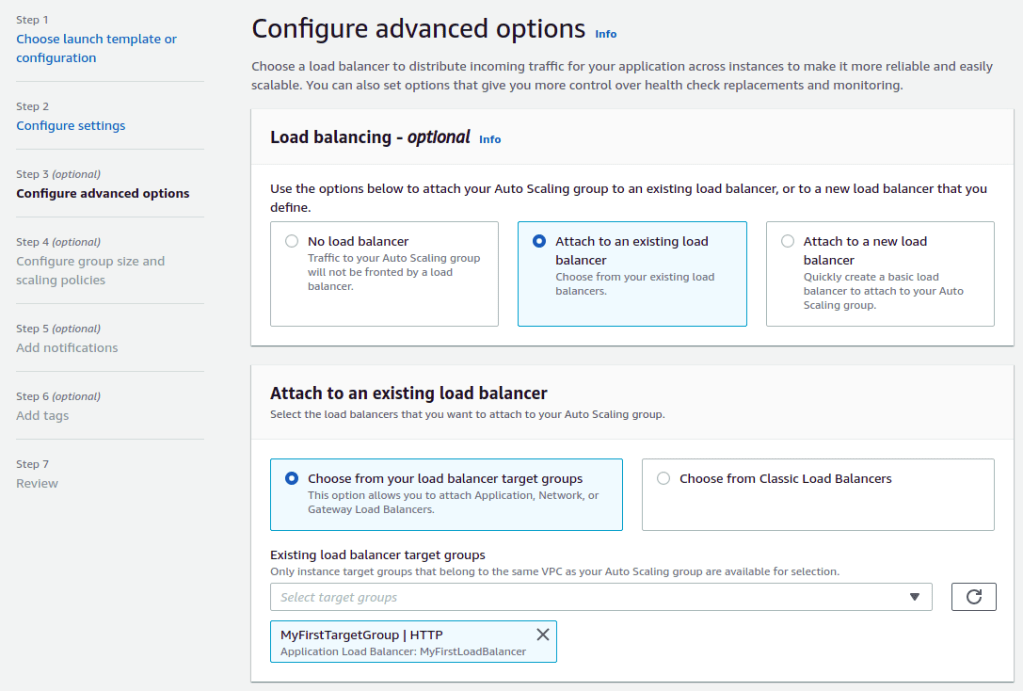Image resolution: width=1023 pixels, height=691 pixels.
Task: Select Choose from your load balancer target groups
Action: pyautogui.click(x=292, y=479)
